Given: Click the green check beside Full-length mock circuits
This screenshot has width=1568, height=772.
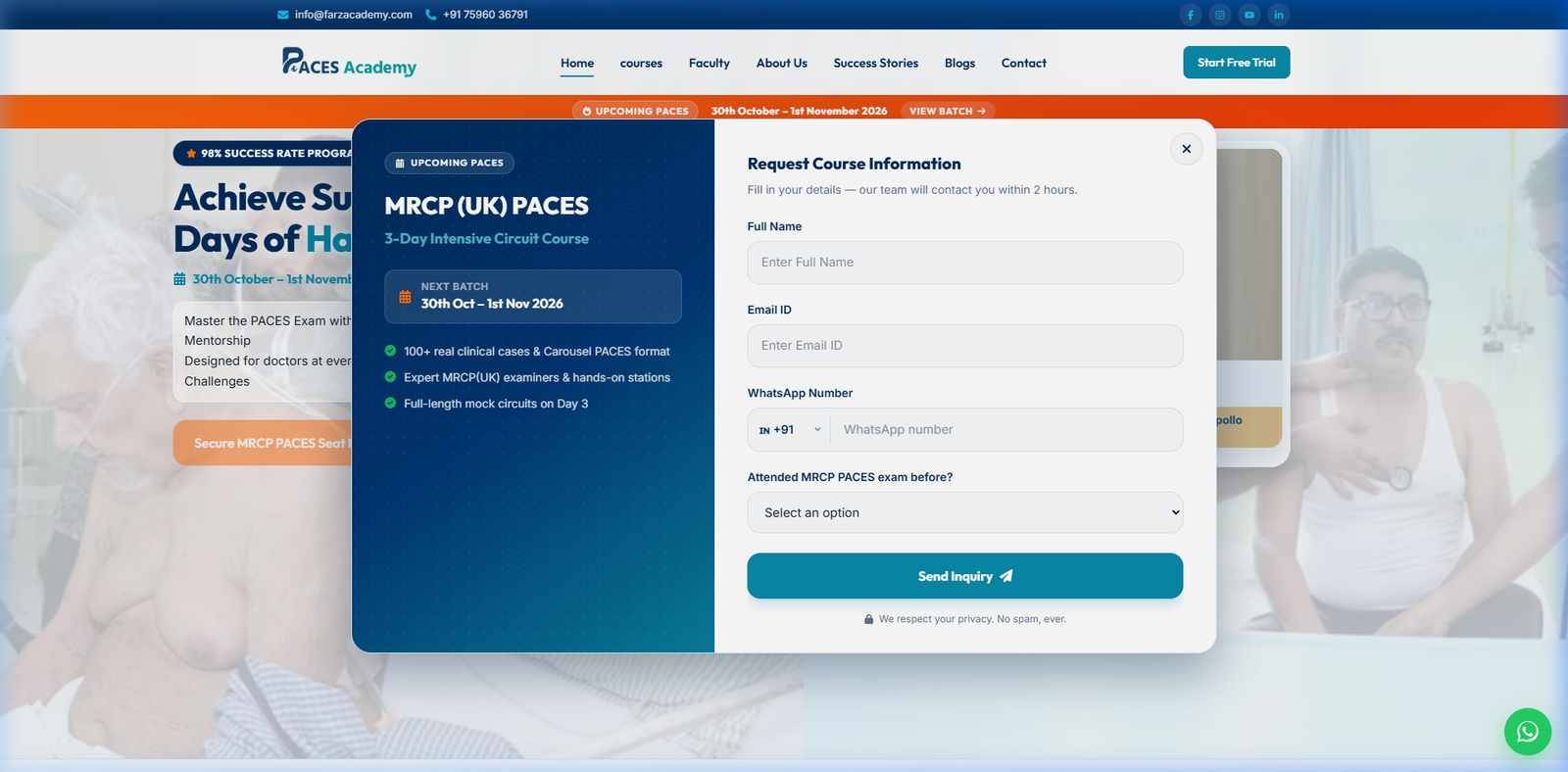Looking at the screenshot, I should click(391, 403).
